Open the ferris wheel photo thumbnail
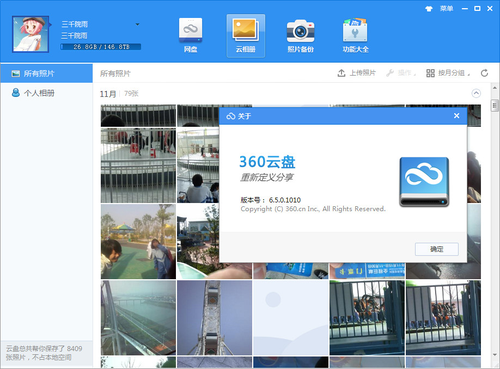 214,318
